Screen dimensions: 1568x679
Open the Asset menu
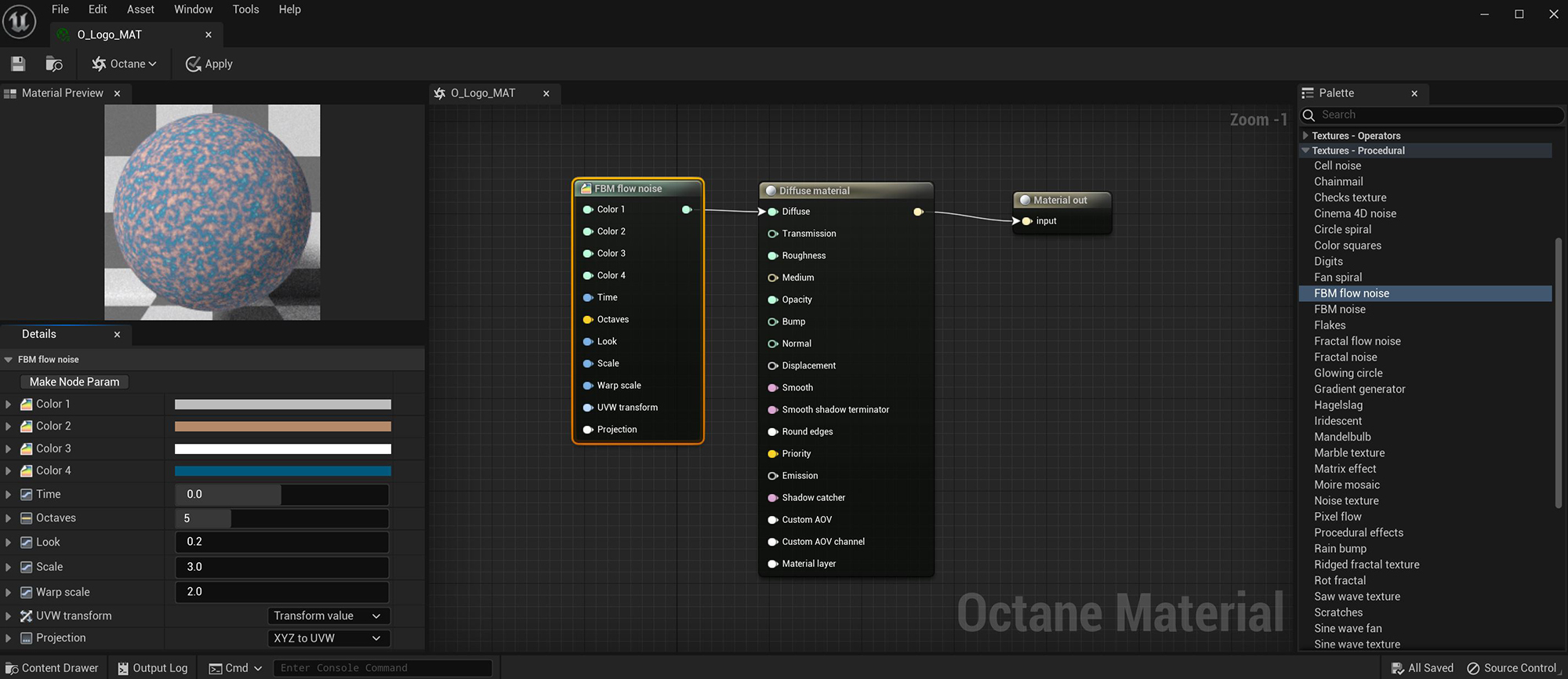[x=140, y=9]
